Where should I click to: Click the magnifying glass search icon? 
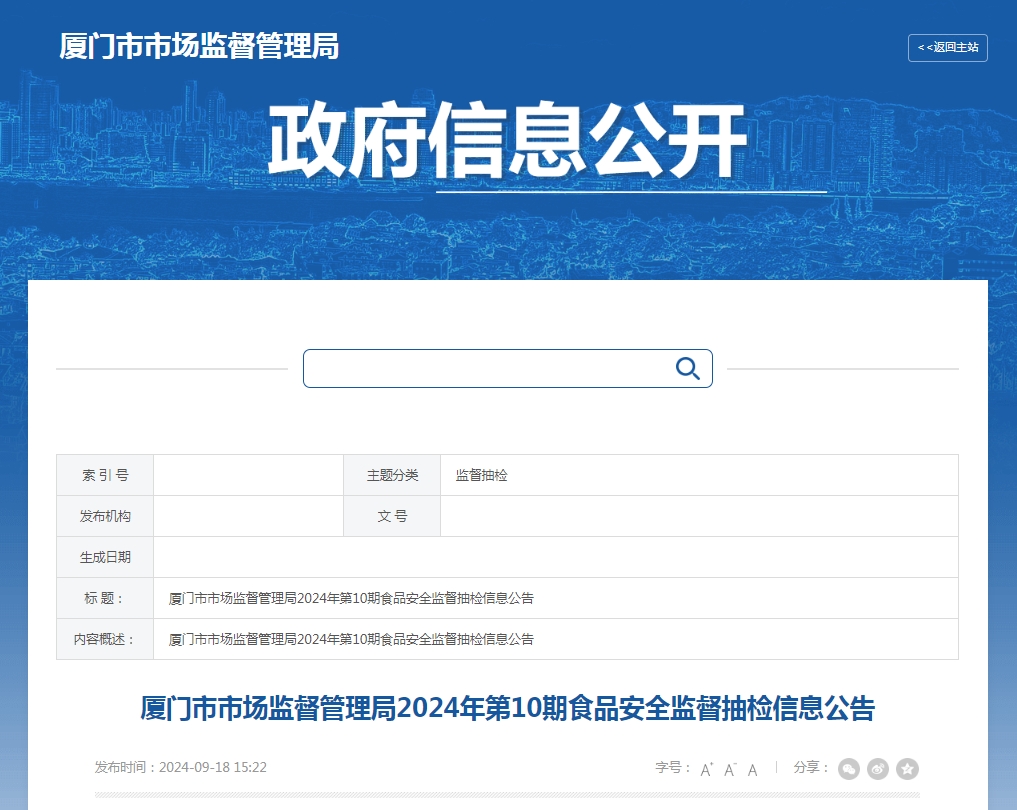(x=688, y=368)
